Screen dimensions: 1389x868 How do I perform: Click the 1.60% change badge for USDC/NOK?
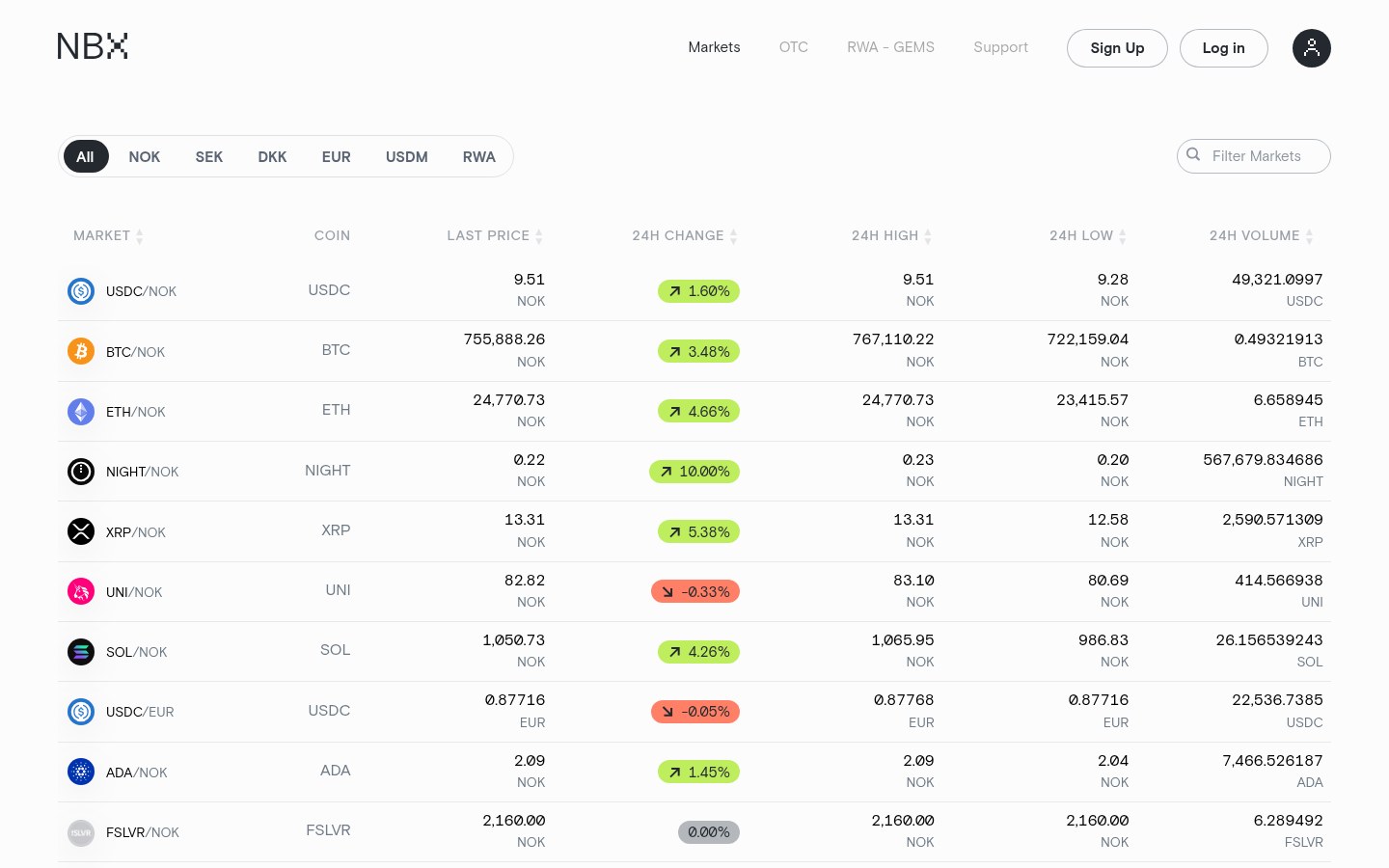point(698,291)
